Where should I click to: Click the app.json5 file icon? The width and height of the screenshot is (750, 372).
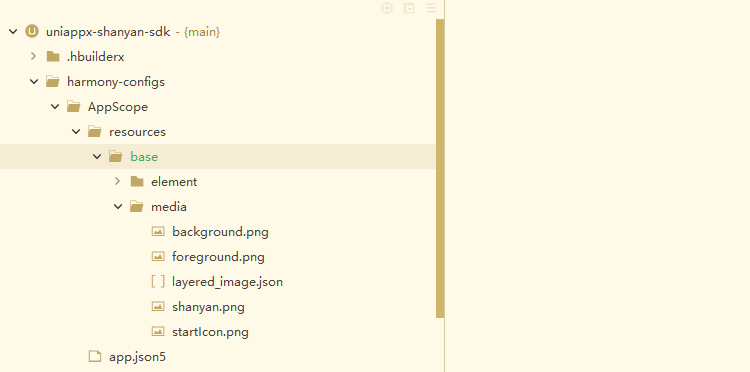[95, 356]
